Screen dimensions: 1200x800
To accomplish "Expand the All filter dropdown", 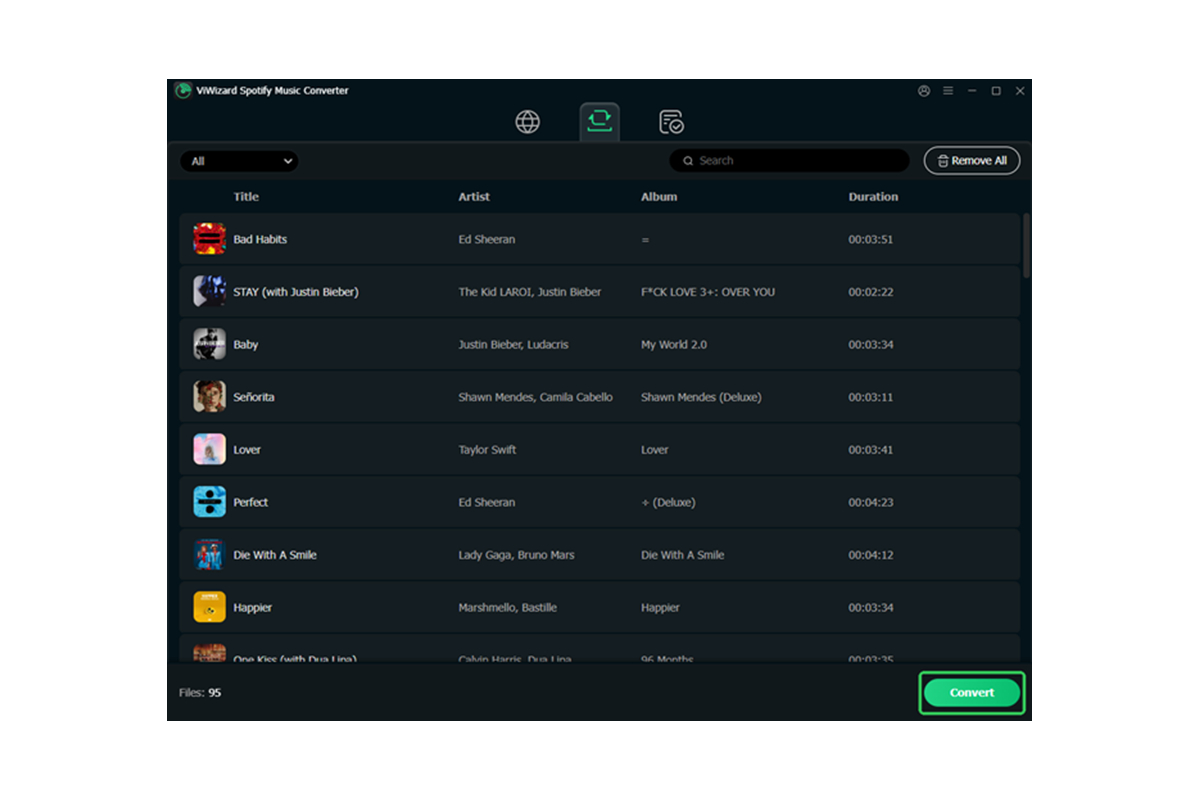I will pos(240,161).
